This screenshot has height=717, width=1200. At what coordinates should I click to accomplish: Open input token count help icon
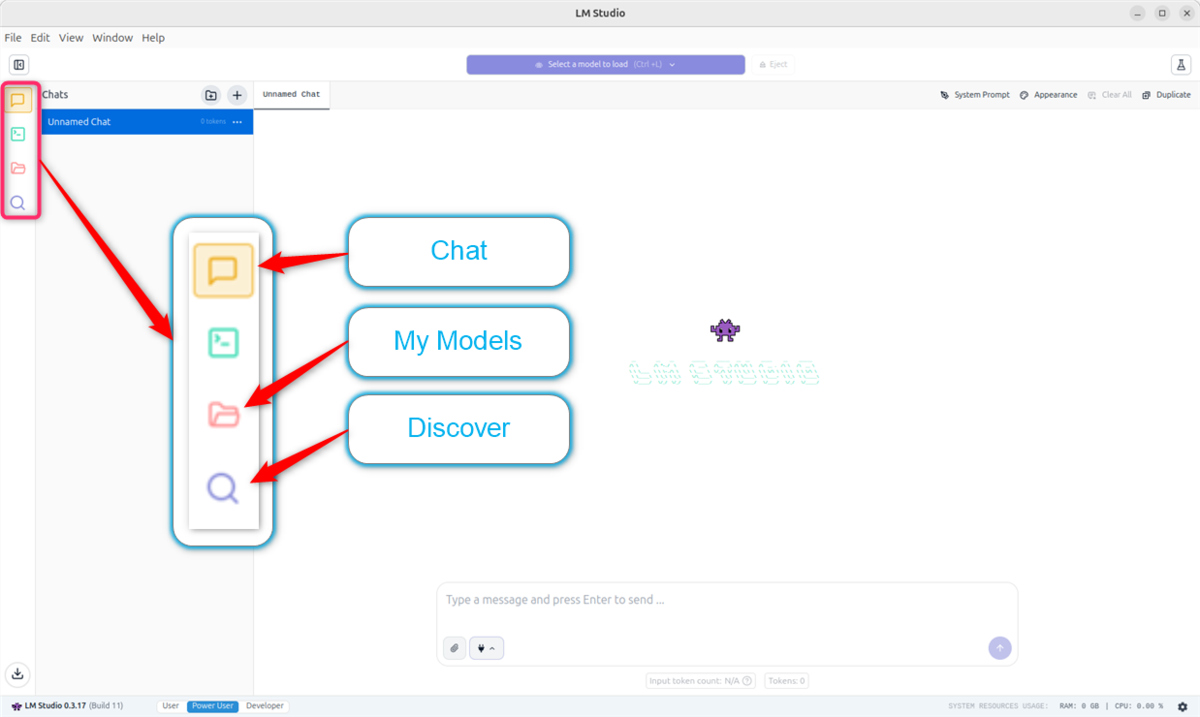point(747,681)
